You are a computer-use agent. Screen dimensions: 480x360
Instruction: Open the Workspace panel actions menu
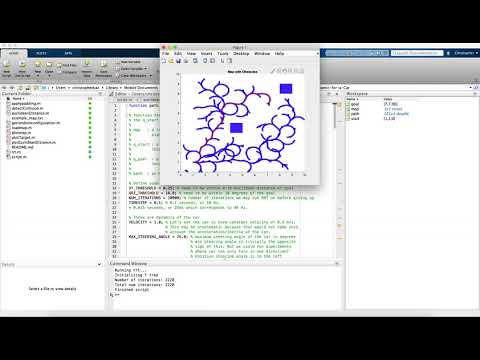(x=475, y=94)
